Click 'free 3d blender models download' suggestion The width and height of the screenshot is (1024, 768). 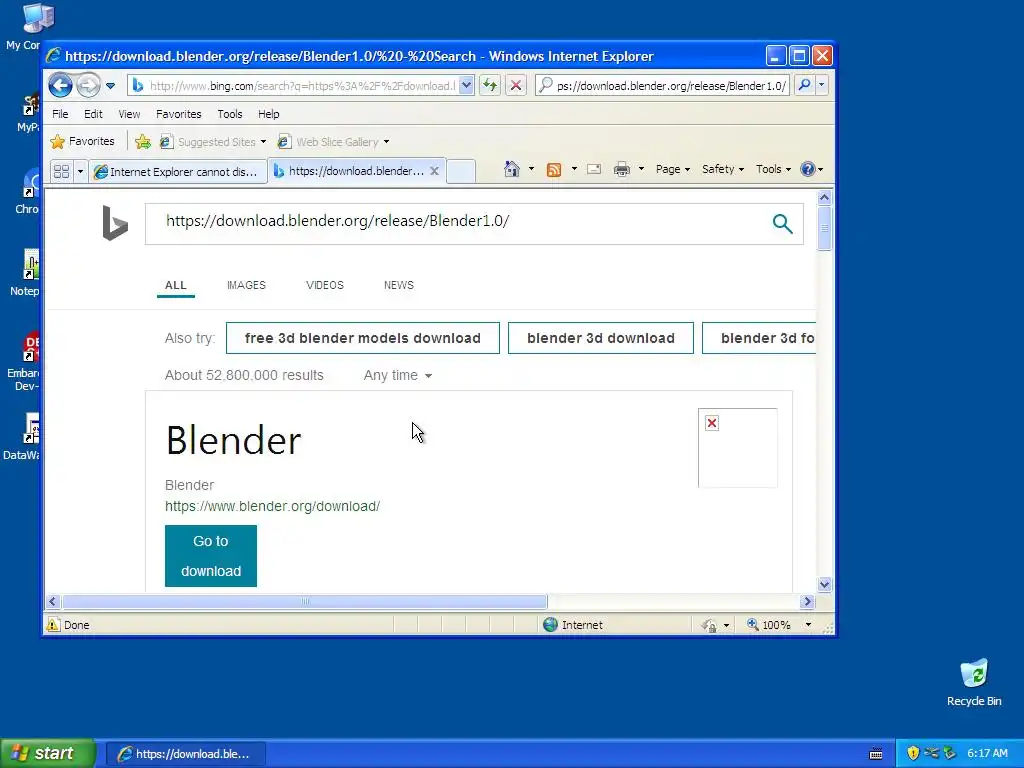[362, 338]
